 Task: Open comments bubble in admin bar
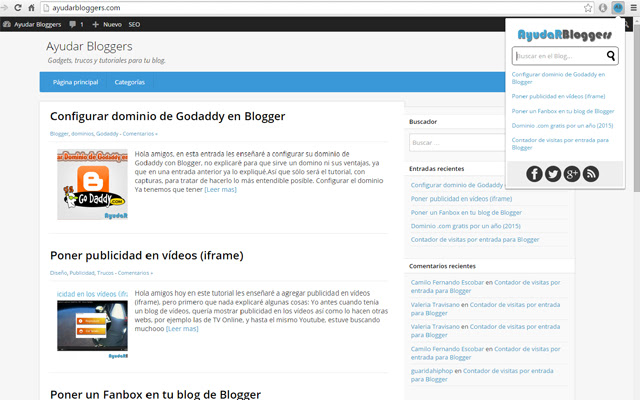click(76, 24)
